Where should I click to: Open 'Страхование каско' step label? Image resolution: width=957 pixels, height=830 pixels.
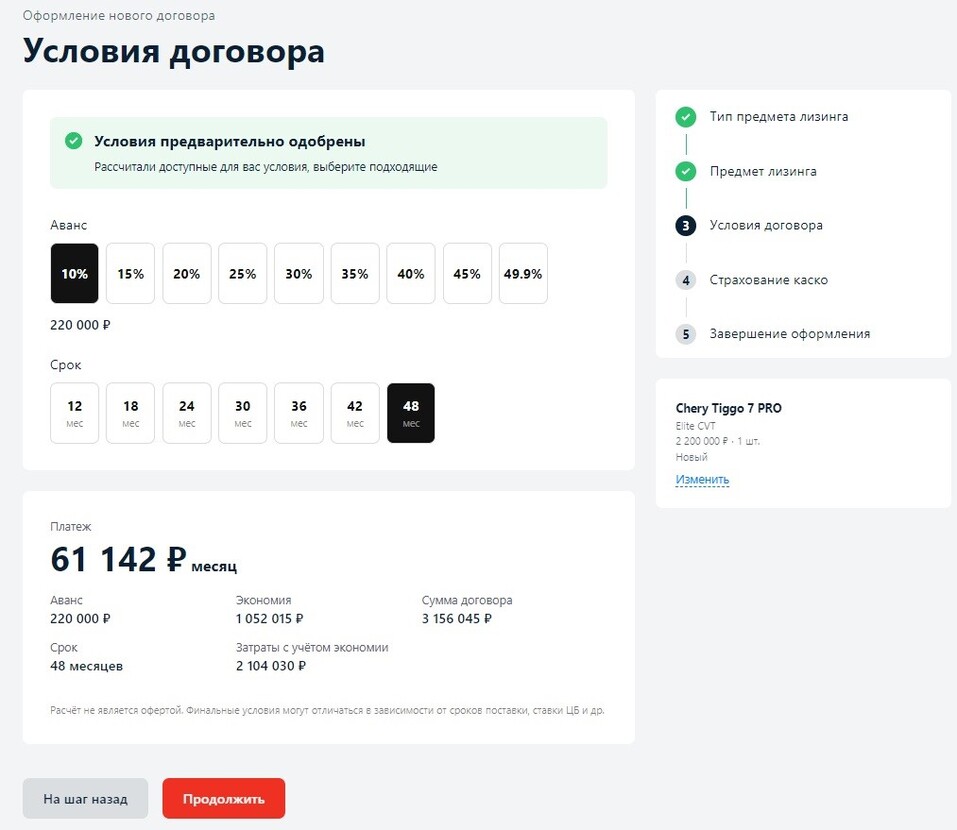768,280
